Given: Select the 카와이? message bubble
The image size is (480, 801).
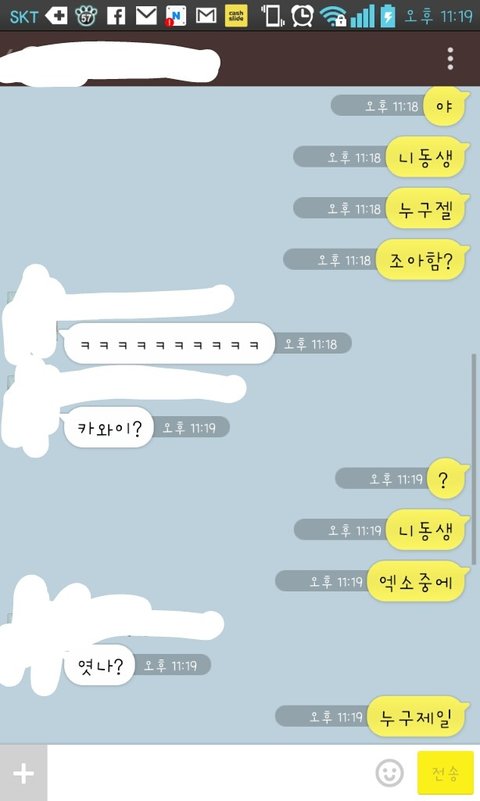Looking at the screenshot, I should click(x=108, y=428).
